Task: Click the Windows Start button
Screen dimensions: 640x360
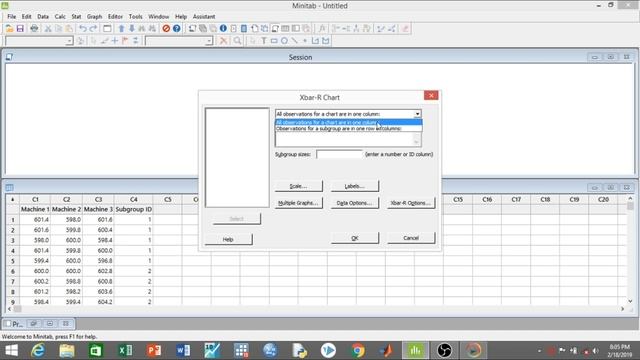Action: (x=11, y=350)
